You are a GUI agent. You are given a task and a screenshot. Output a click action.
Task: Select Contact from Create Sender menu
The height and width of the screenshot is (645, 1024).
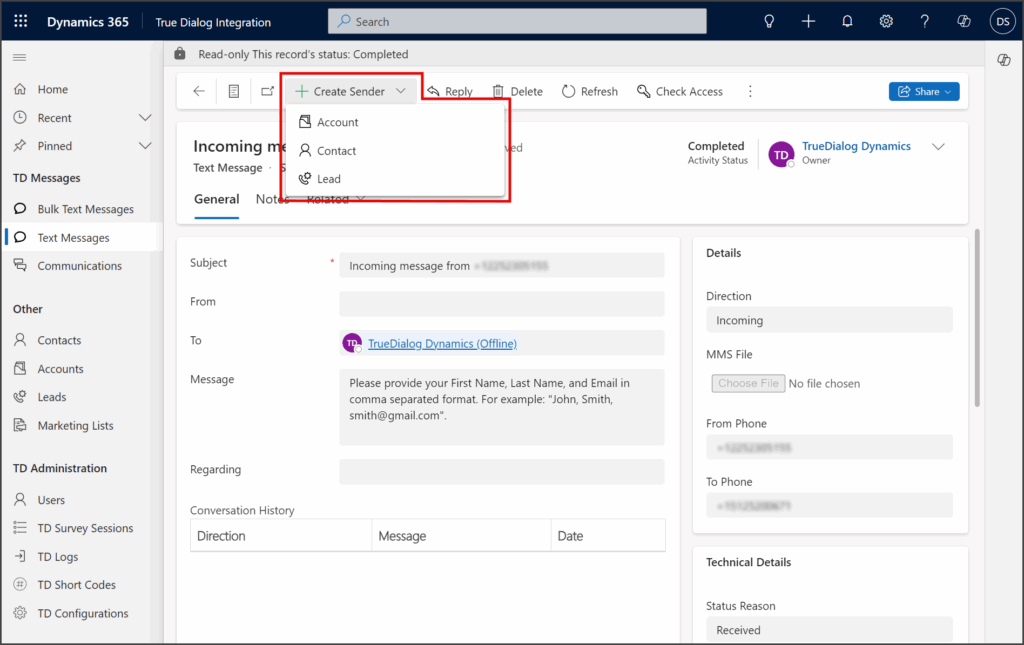[x=395, y=151]
